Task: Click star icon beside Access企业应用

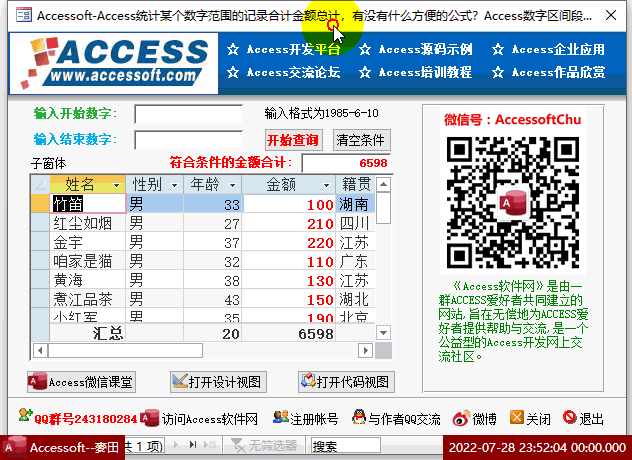Action: pyautogui.click(x=498, y=49)
